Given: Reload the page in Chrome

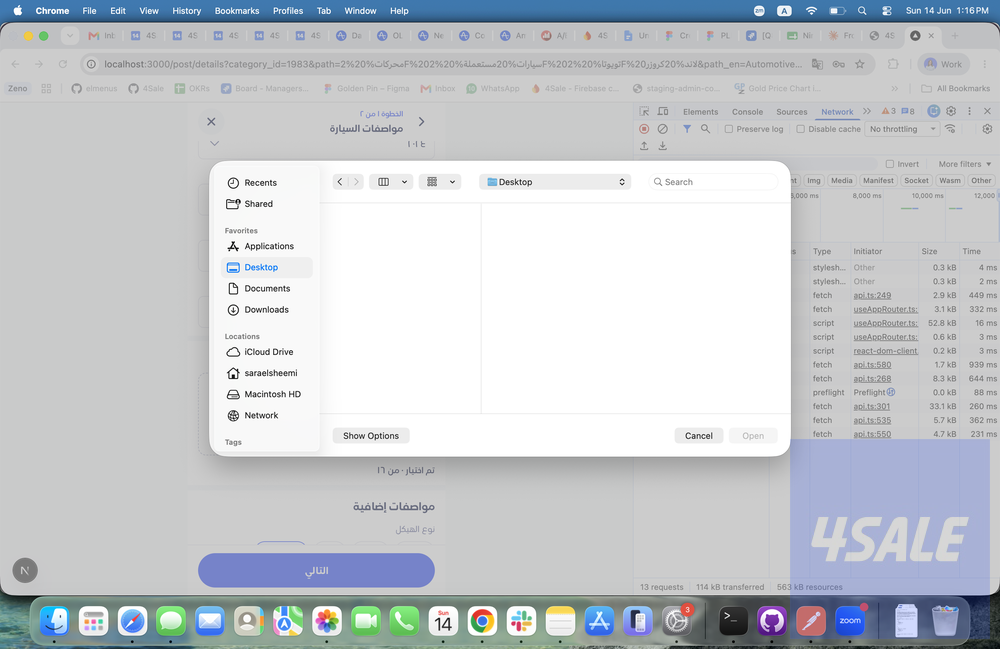Looking at the screenshot, I should click(62, 64).
